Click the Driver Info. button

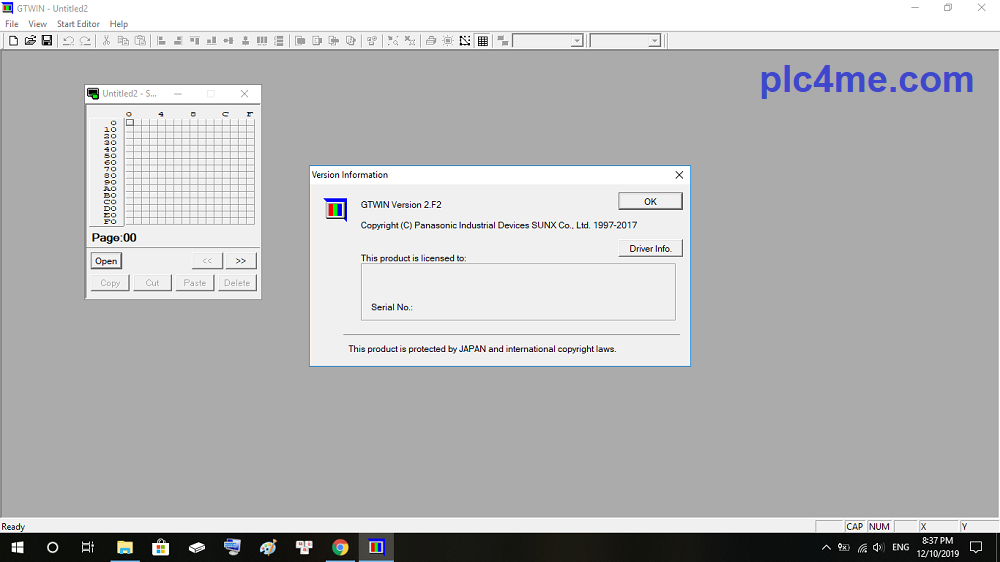[650, 248]
